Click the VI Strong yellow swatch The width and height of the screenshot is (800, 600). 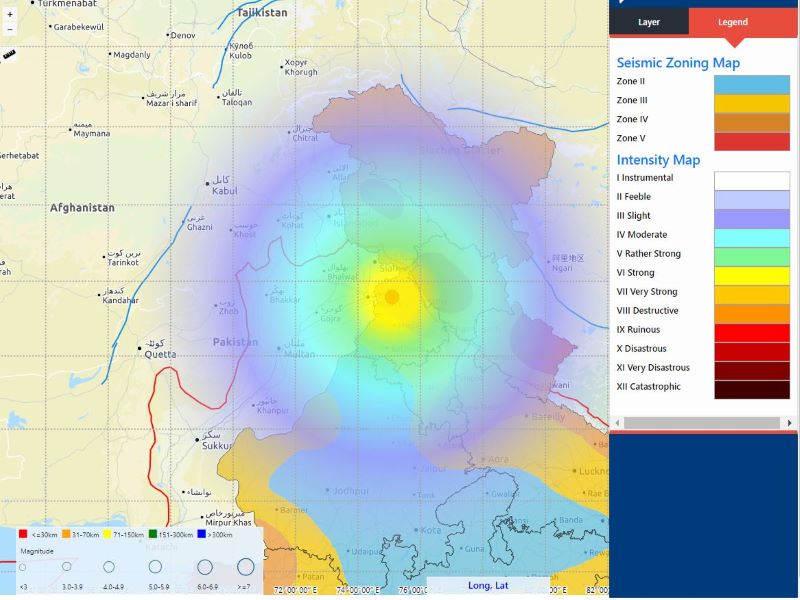(751, 275)
